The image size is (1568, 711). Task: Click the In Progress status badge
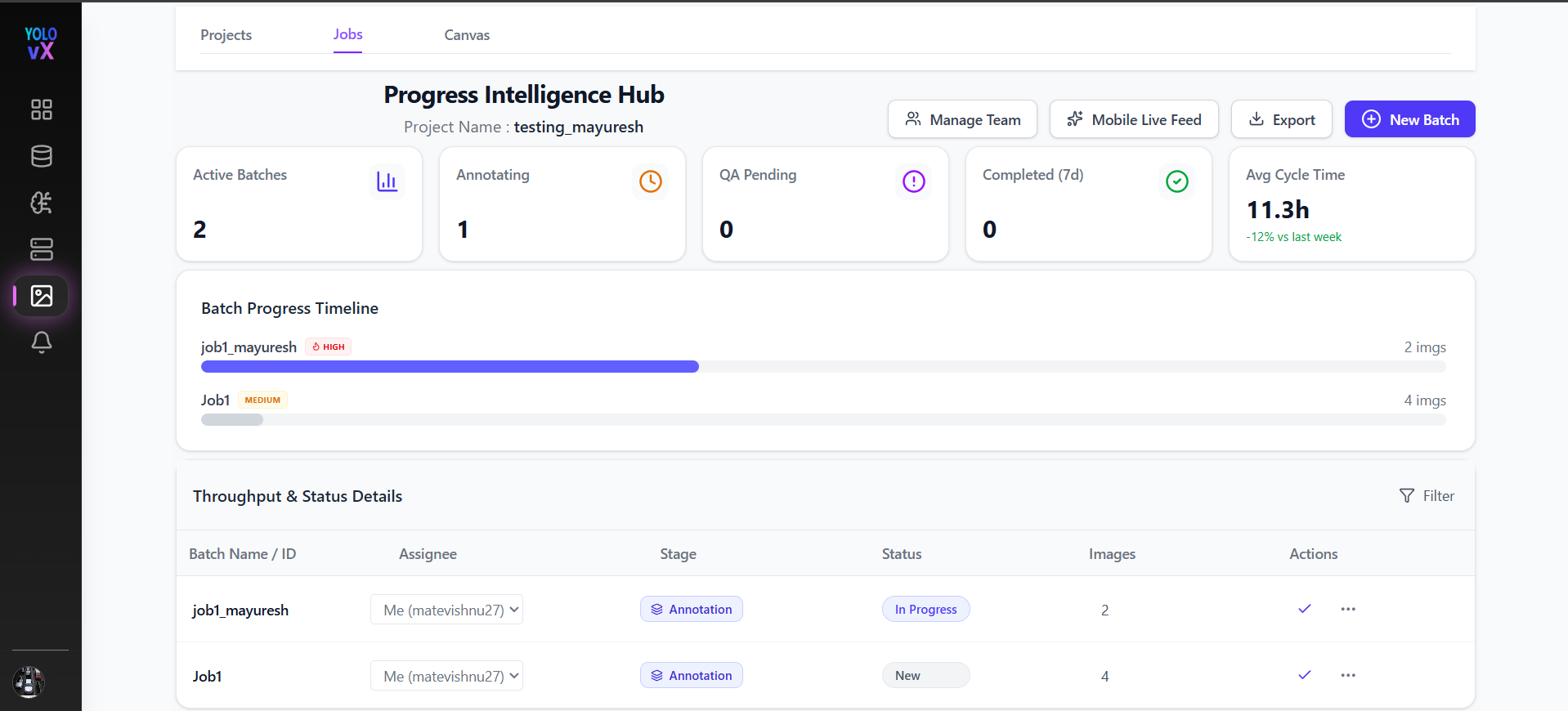point(925,609)
